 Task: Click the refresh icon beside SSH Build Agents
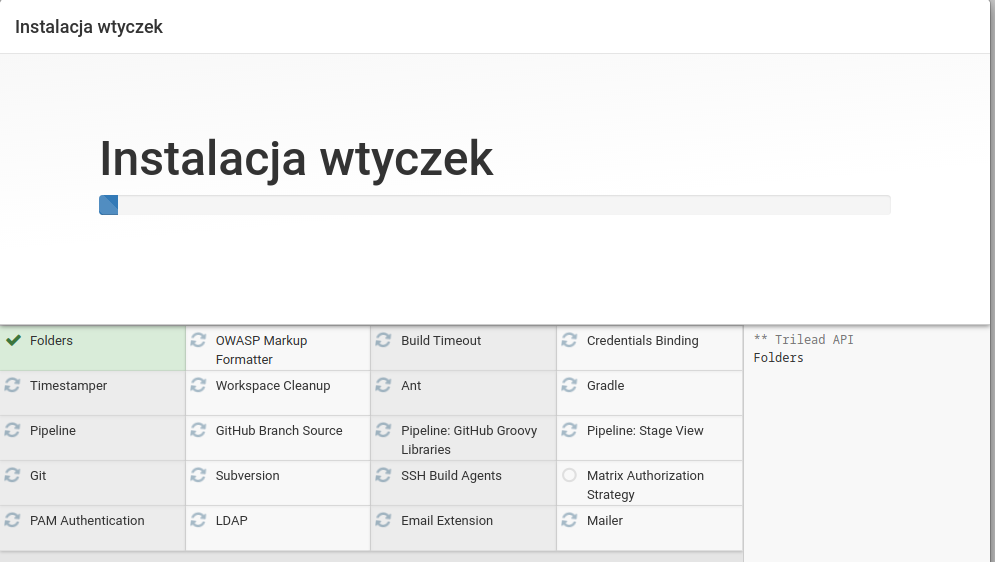[383, 475]
